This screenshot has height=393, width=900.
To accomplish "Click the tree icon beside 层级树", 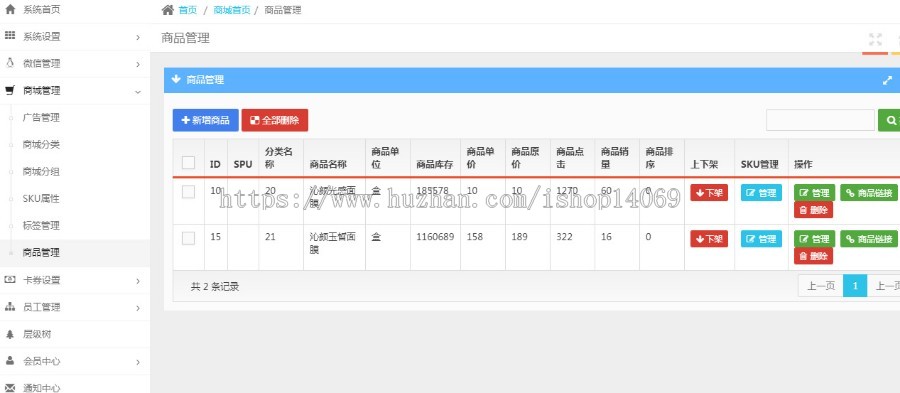I will tap(10, 334).
